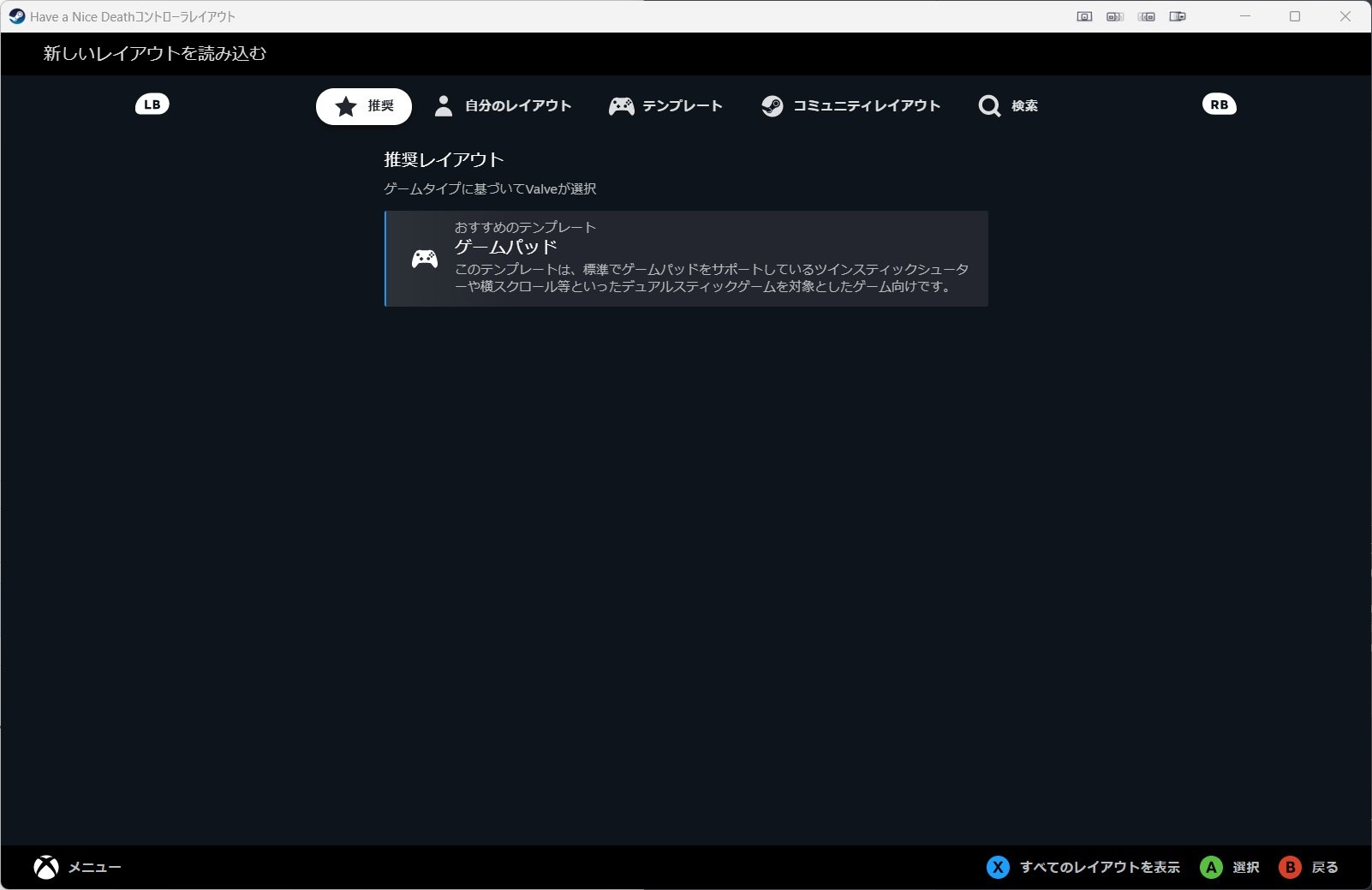Open the Xbox メニュー button

coord(77,868)
